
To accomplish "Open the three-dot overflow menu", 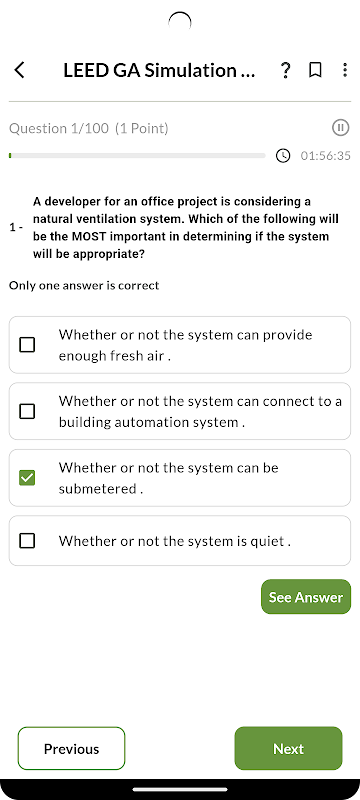I will click(345, 70).
